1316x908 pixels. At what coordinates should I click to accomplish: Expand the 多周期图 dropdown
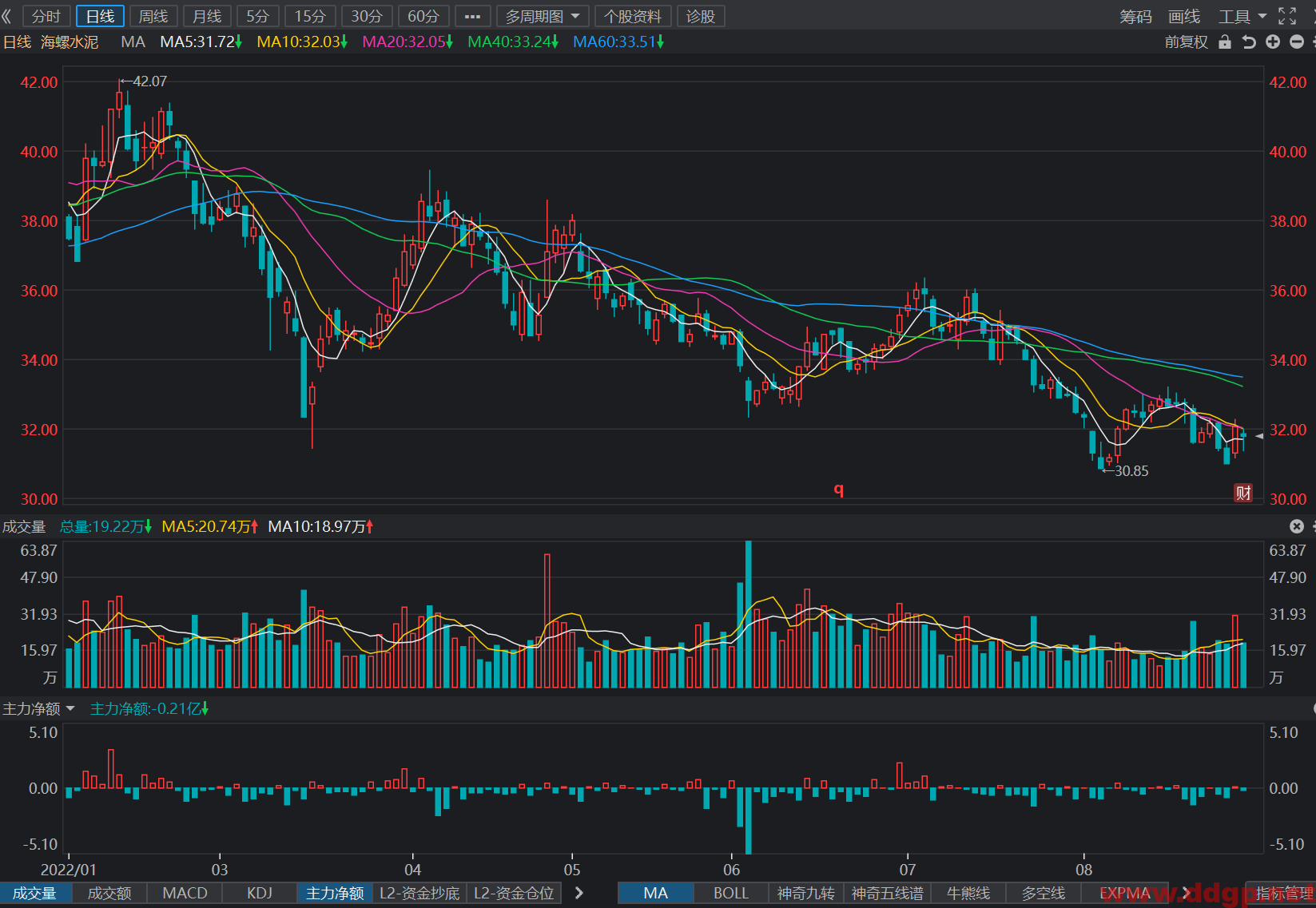543,16
